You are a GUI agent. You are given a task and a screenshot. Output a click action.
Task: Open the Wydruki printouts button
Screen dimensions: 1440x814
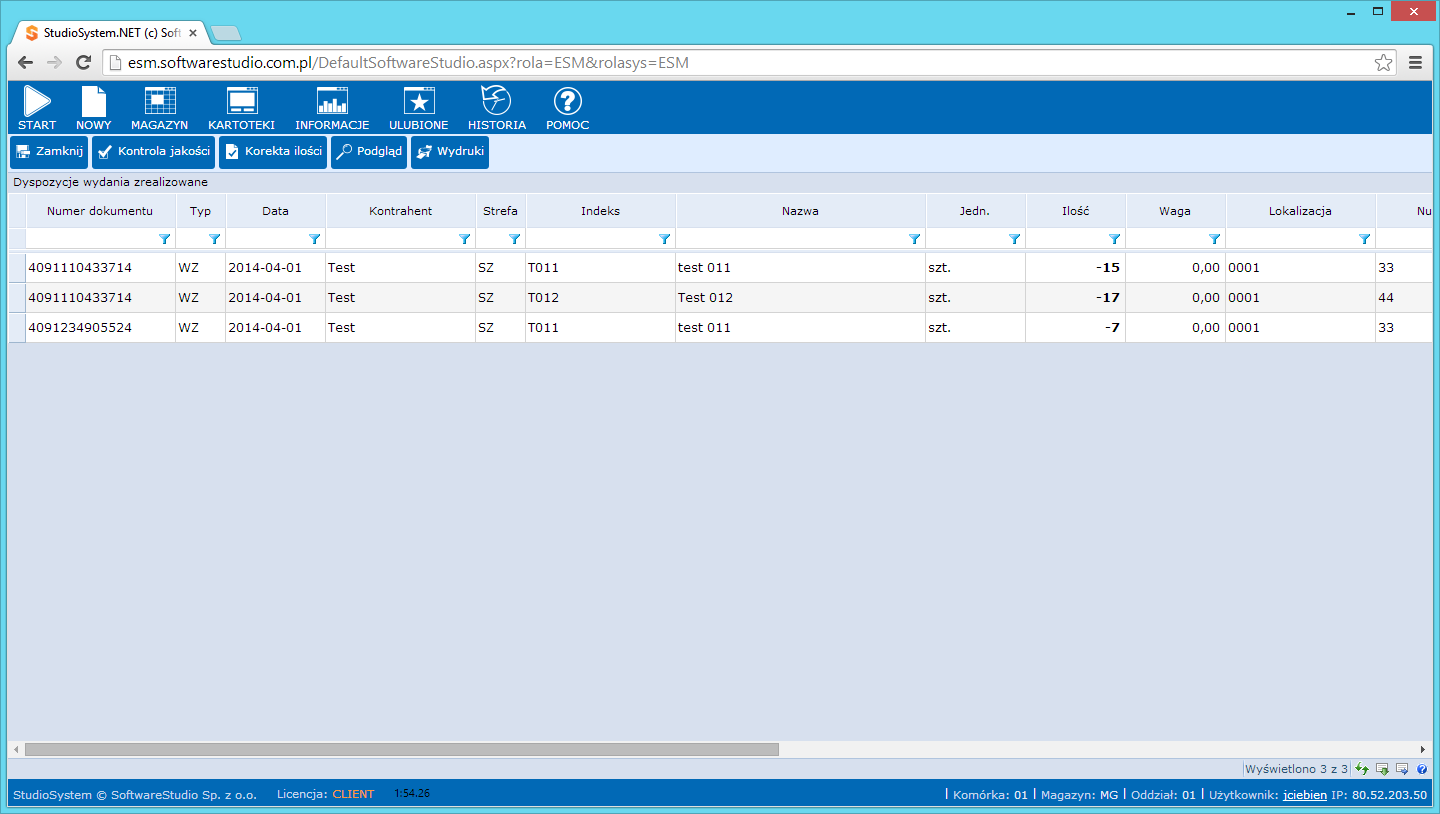pyautogui.click(x=450, y=152)
